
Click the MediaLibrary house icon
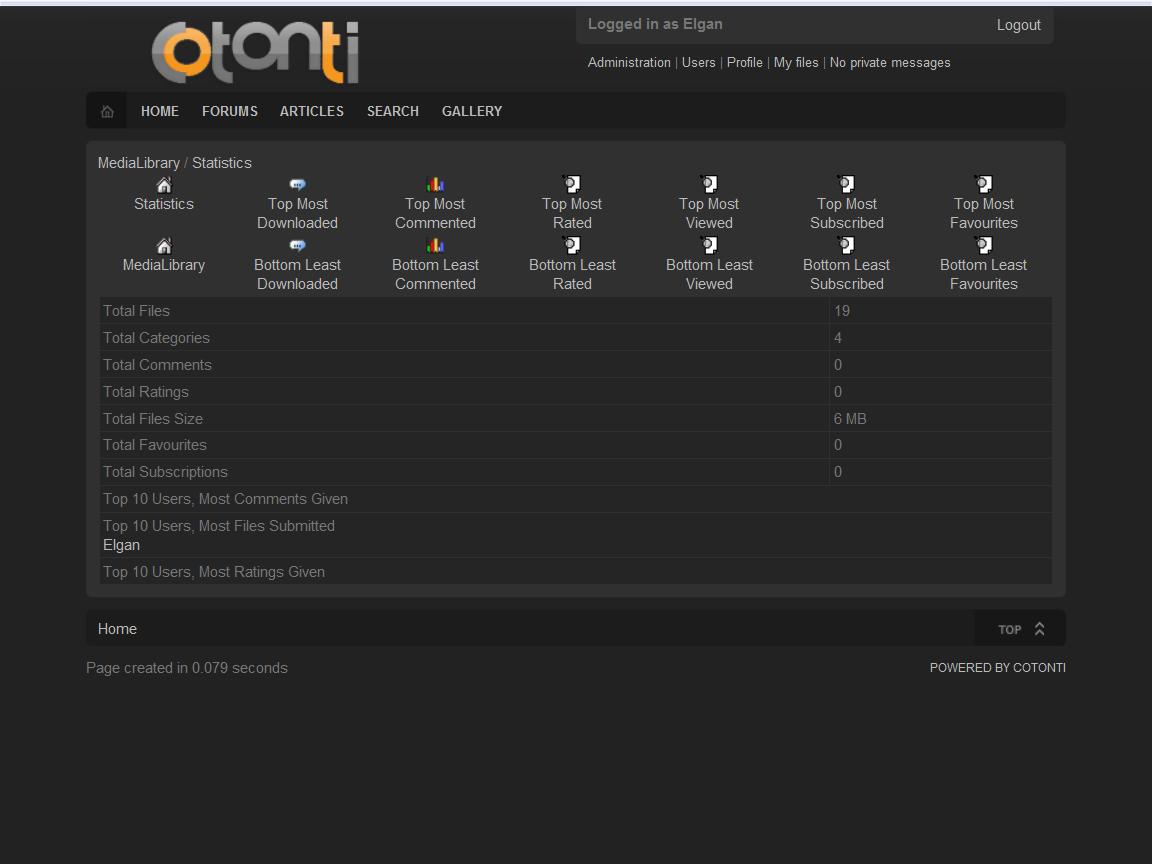click(164, 246)
